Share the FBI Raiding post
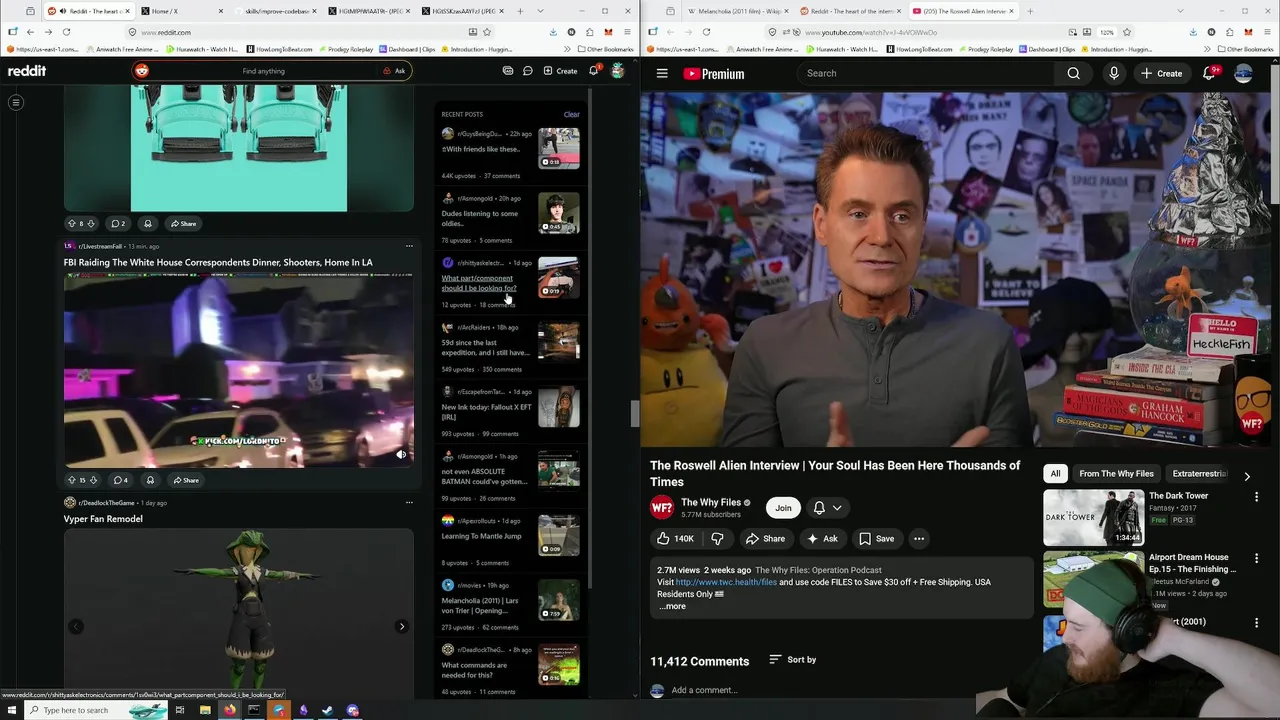 click(184, 480)
